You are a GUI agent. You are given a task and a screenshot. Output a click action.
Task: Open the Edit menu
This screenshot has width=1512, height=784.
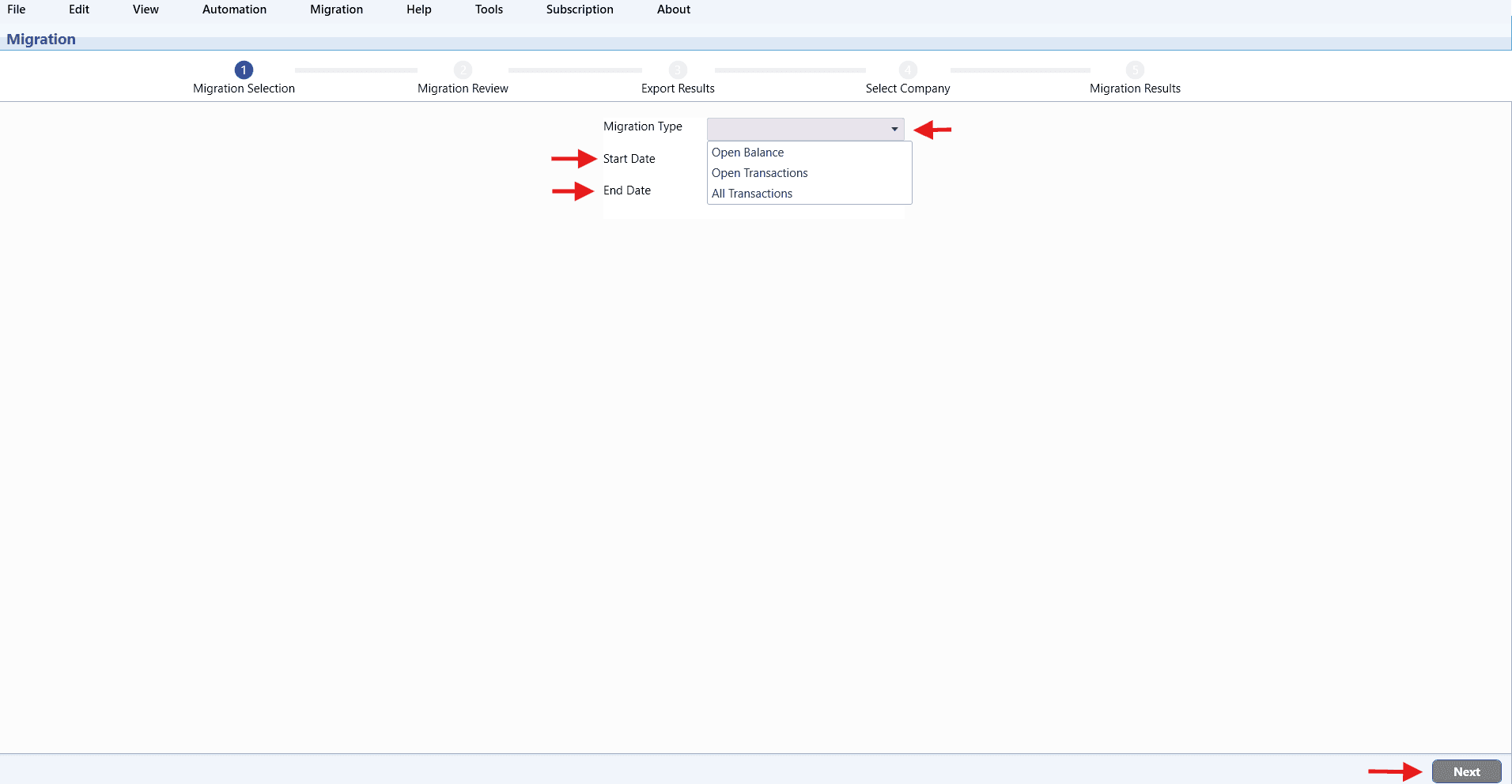pos(79,9)
